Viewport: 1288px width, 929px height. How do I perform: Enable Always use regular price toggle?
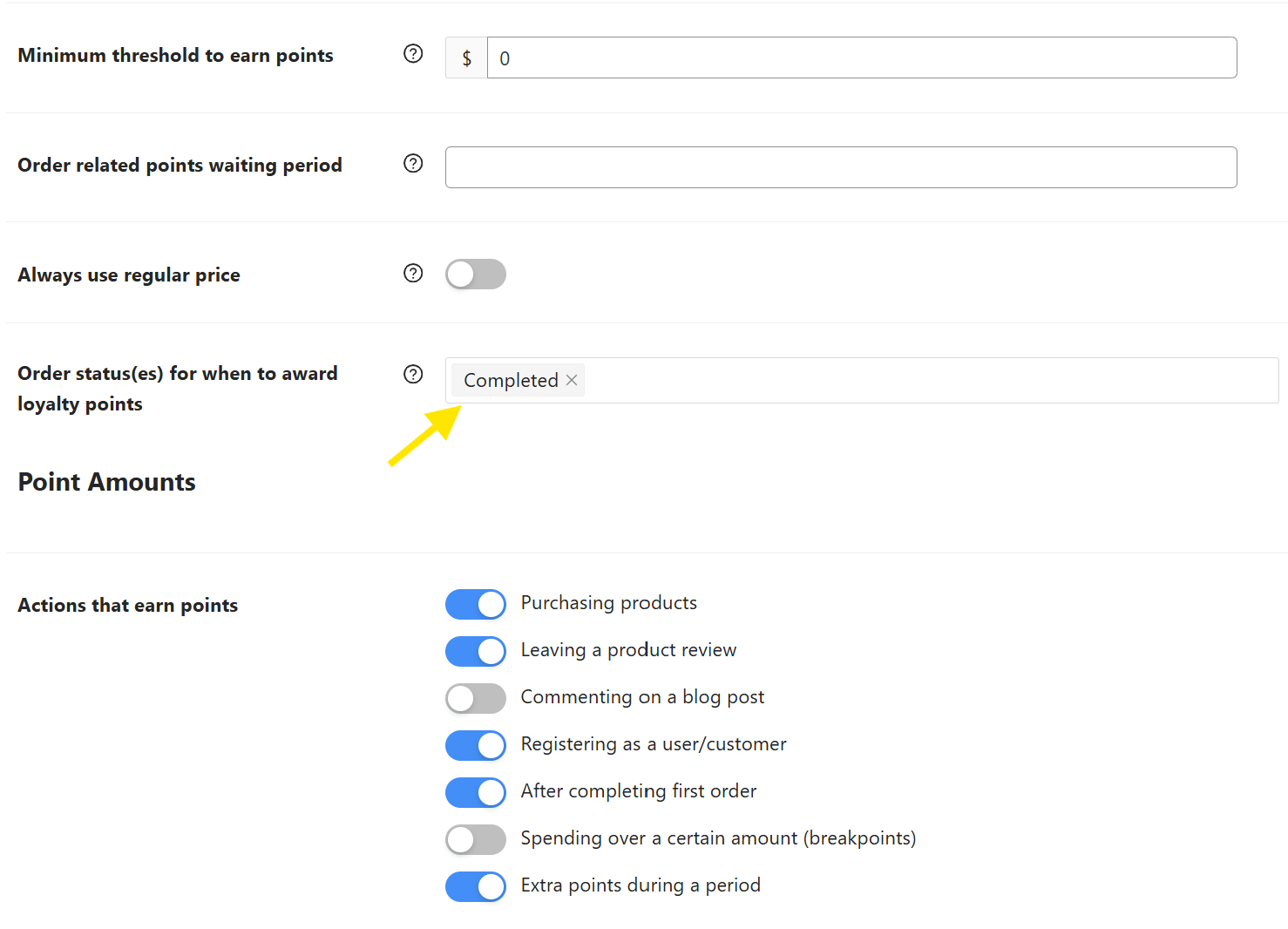click(x=475, y=275)
